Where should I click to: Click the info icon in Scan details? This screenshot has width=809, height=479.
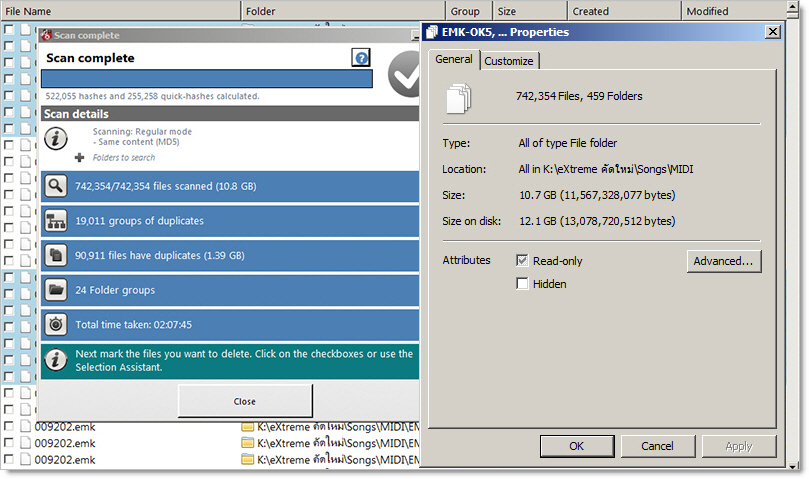(x=55, y=139)
